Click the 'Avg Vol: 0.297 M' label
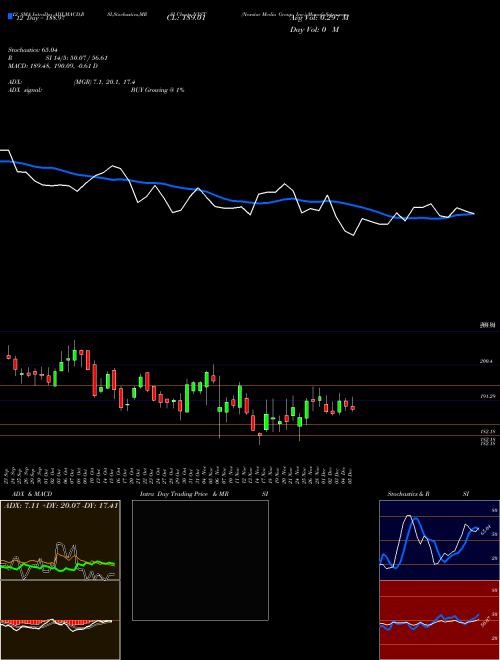 tap(320, 18)
